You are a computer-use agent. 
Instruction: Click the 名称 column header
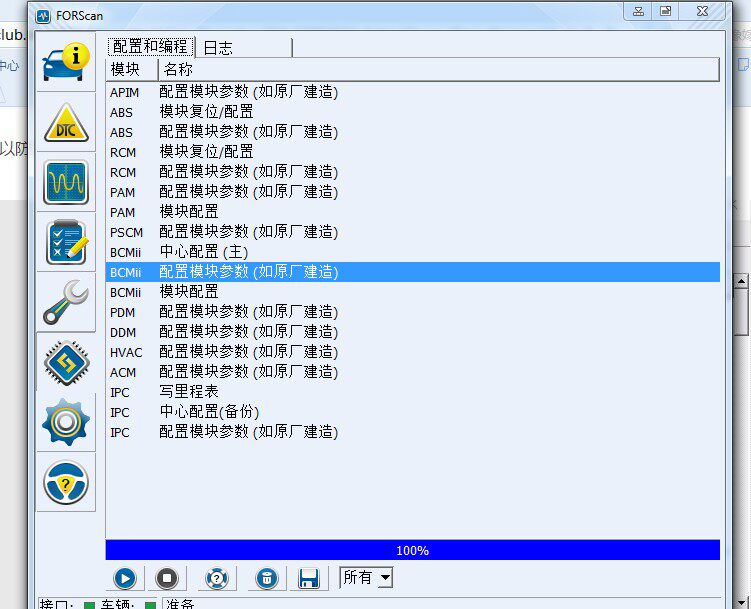(439, 70)
